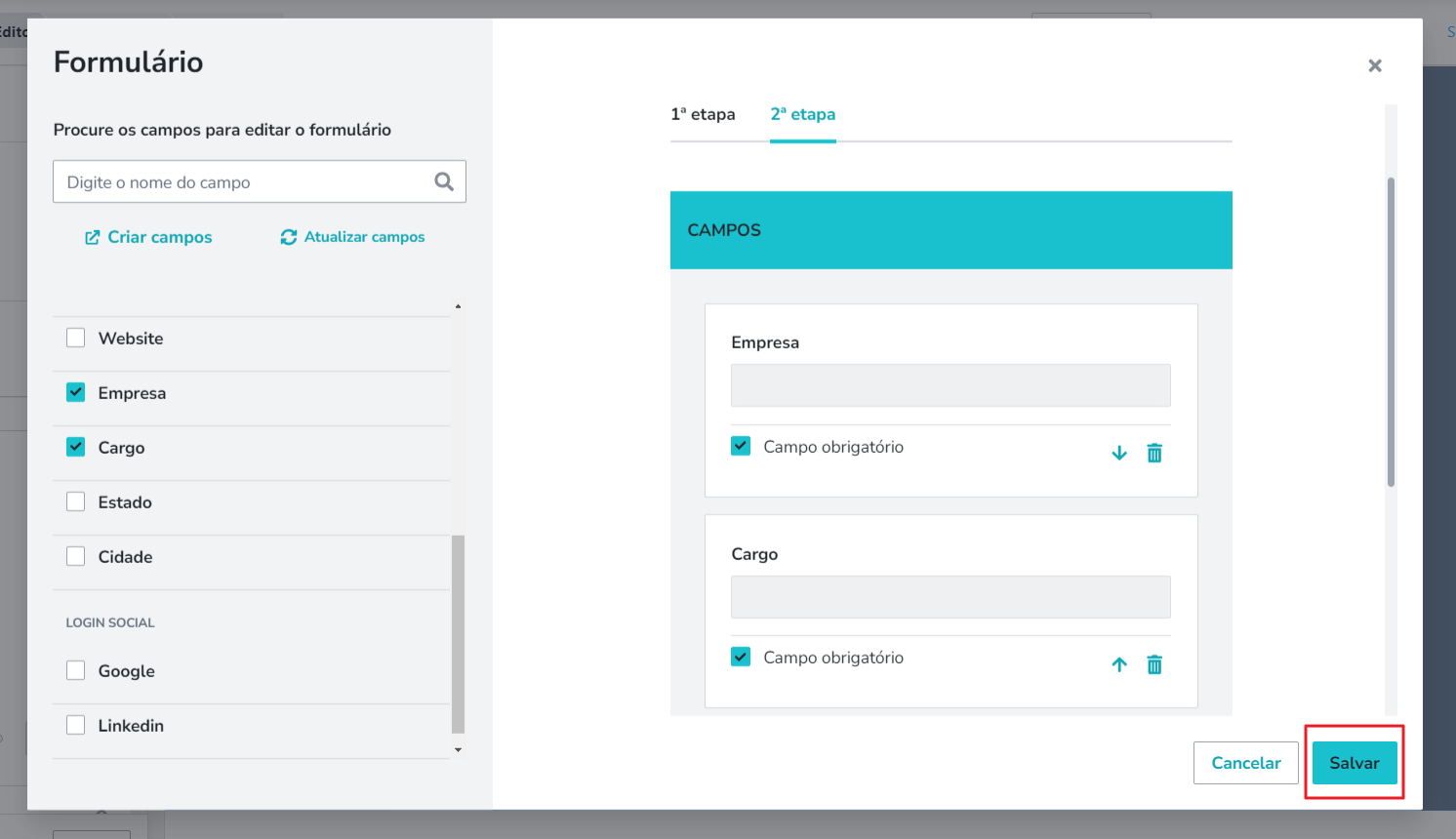Move Empresa field down with arrow icon
The height and width of the screenshot is (839, 1456).
[x=1119, y=453]
